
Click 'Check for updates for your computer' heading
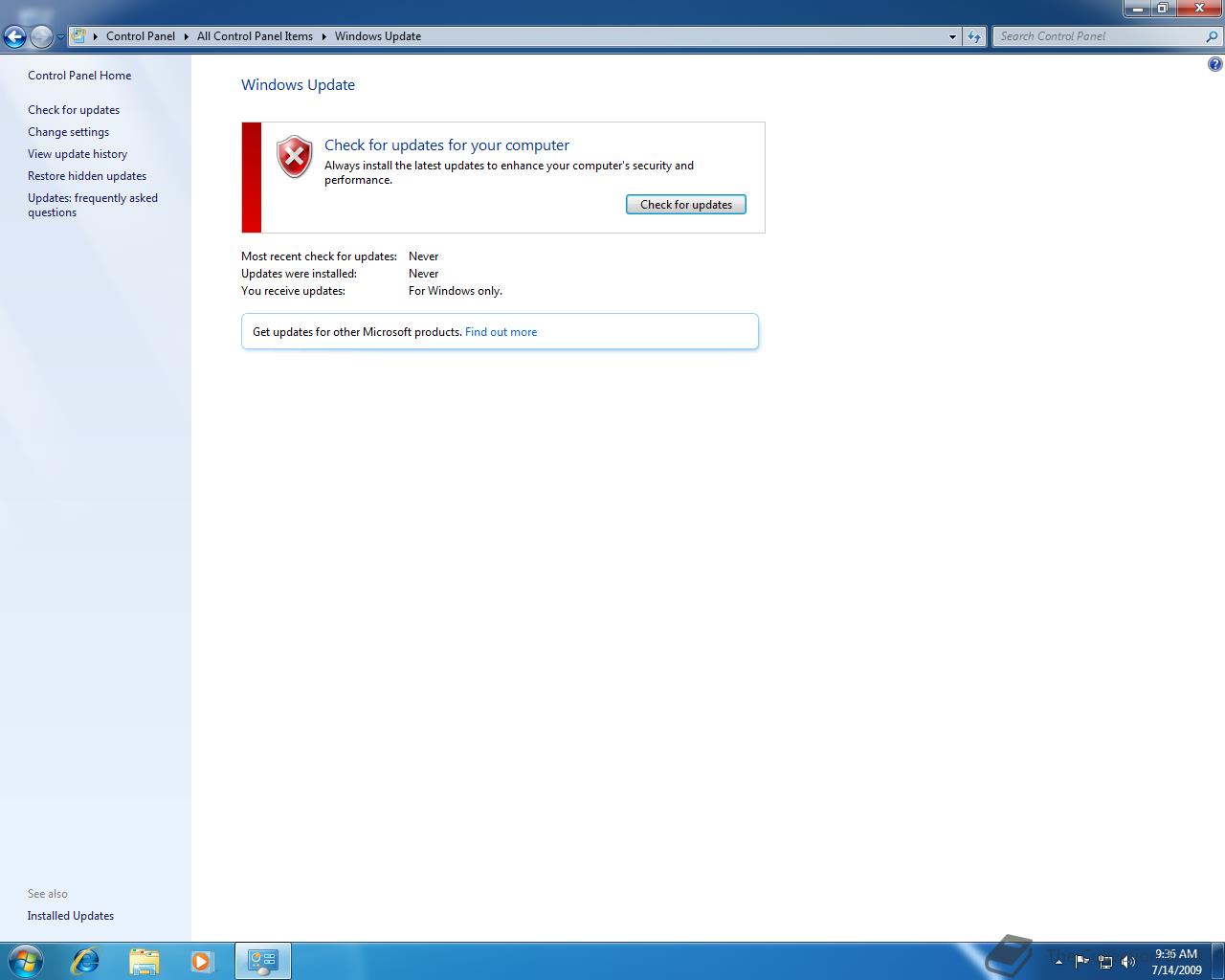447,145
